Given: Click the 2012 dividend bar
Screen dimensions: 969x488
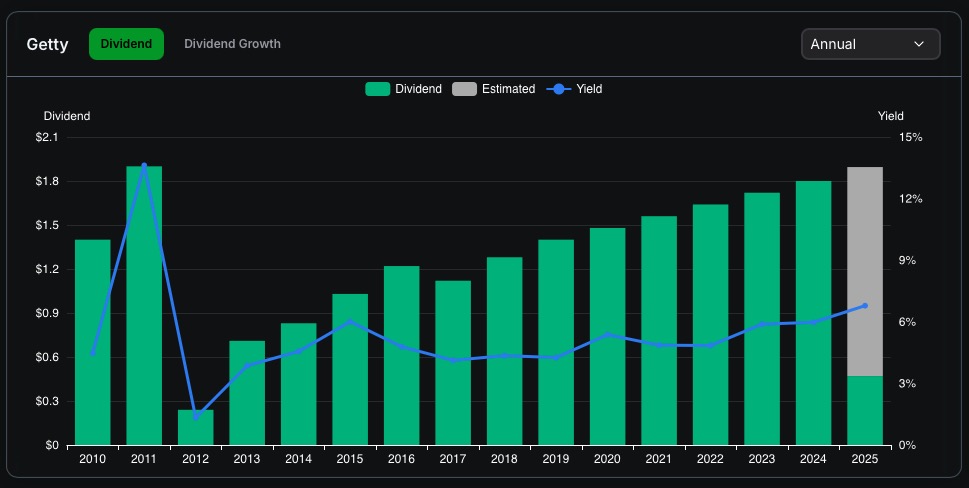Looking at the screenshot, I should [196, 430].
